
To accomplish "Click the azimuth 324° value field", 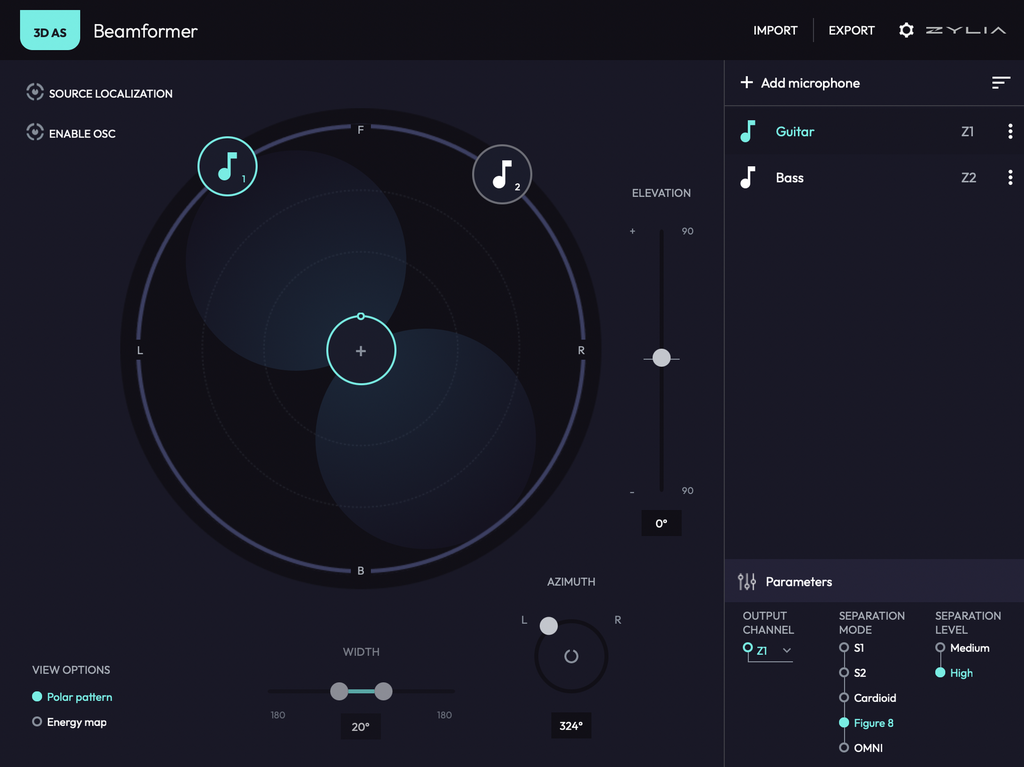I will coord(571,726).
